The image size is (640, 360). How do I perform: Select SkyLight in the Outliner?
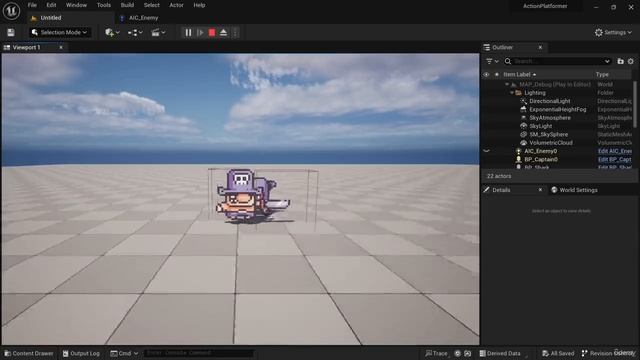[x=540, y=126]
